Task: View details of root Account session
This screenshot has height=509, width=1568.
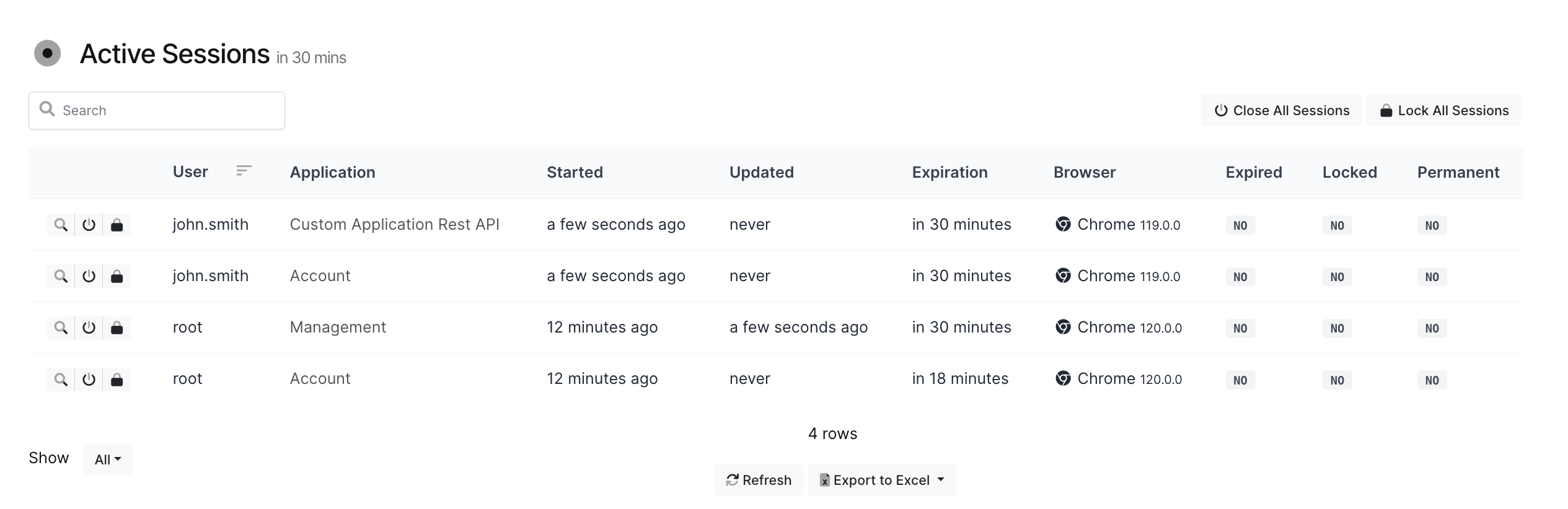Action: [x=61, y=379]
